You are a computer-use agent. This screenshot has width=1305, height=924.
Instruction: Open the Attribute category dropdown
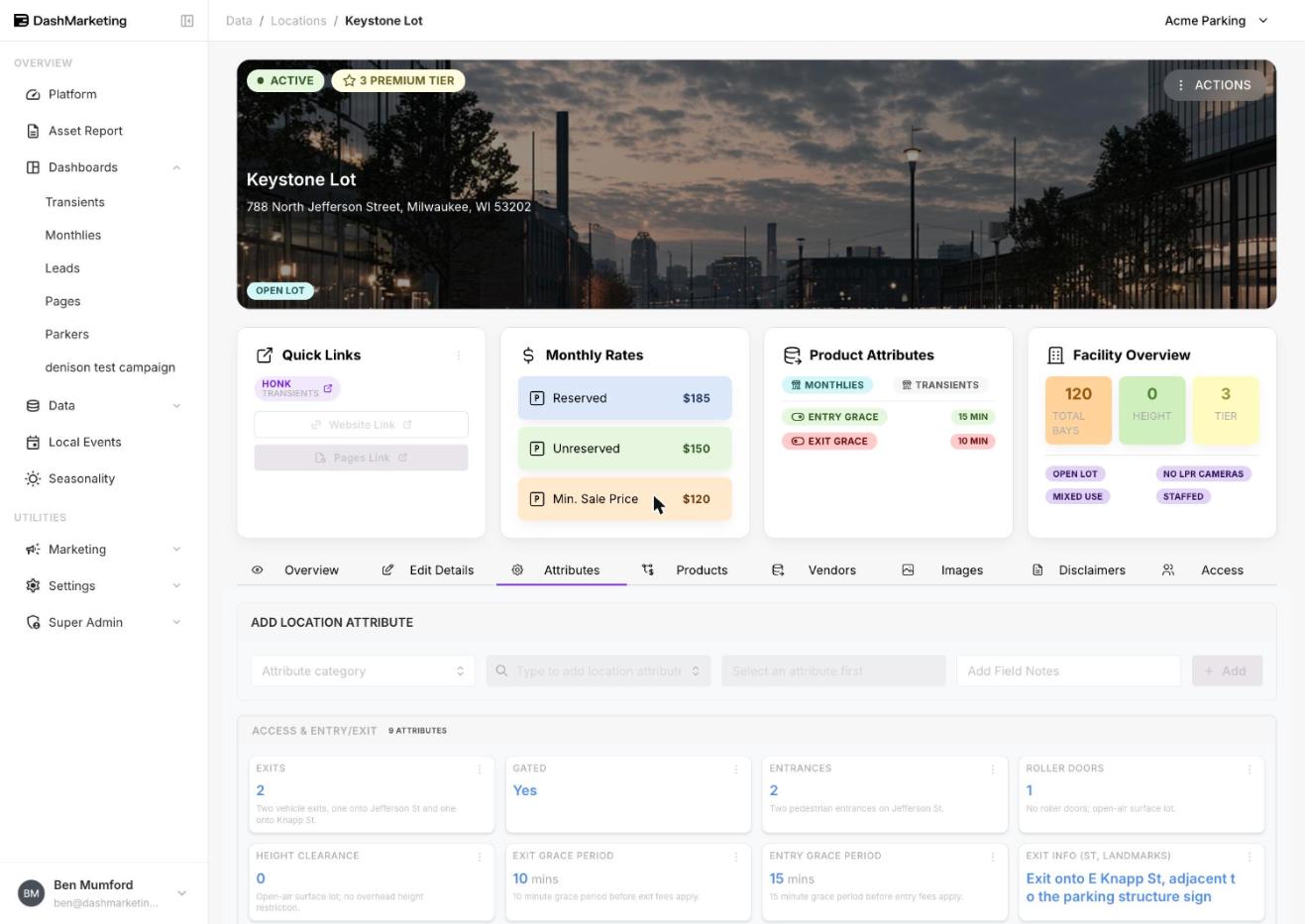(x=363, y=671)
